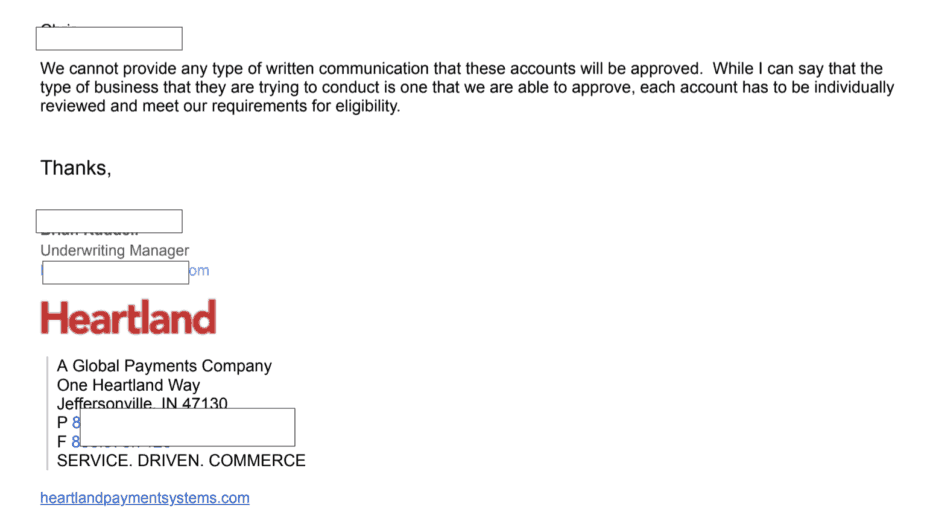Click the blue fax number after F
The image size is (930, 515).
point(75,442)
